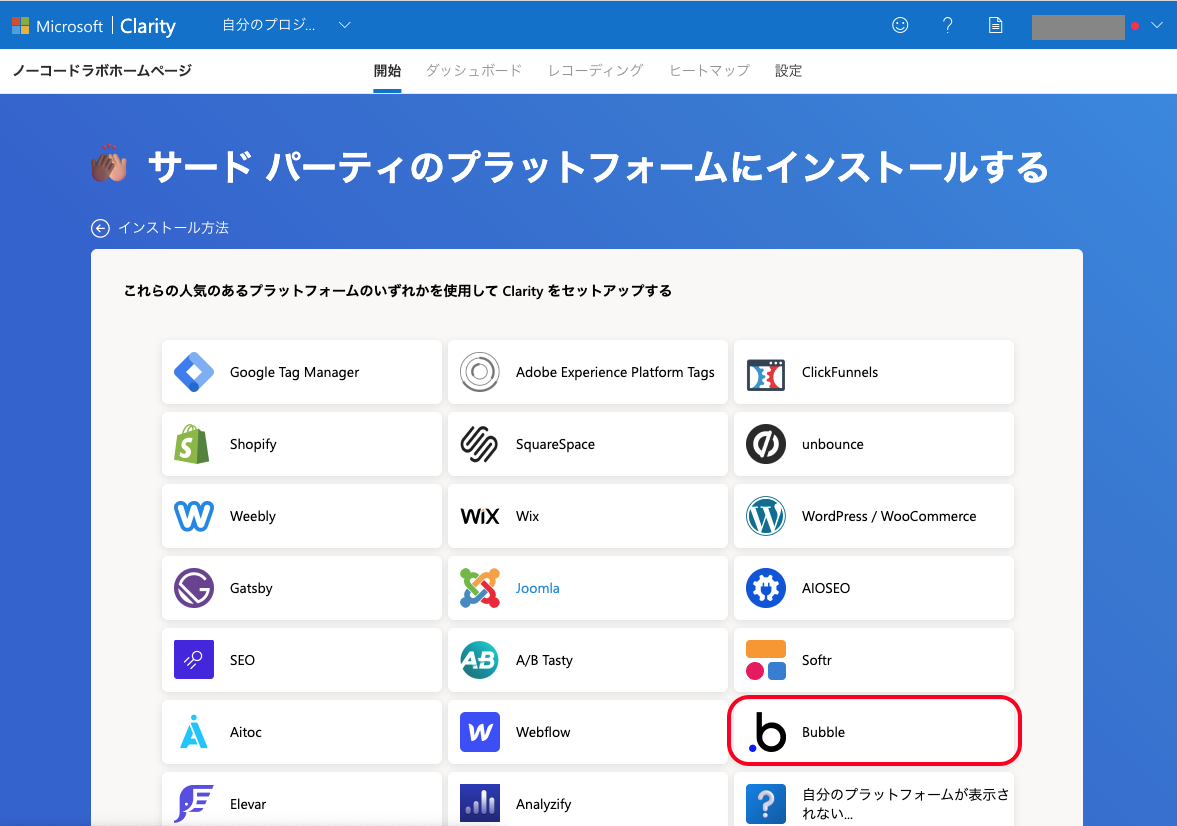The width and height of the screenshot is (1177, 826).
Task: Open the feedback smiley icon
Action: coord(900,25)
